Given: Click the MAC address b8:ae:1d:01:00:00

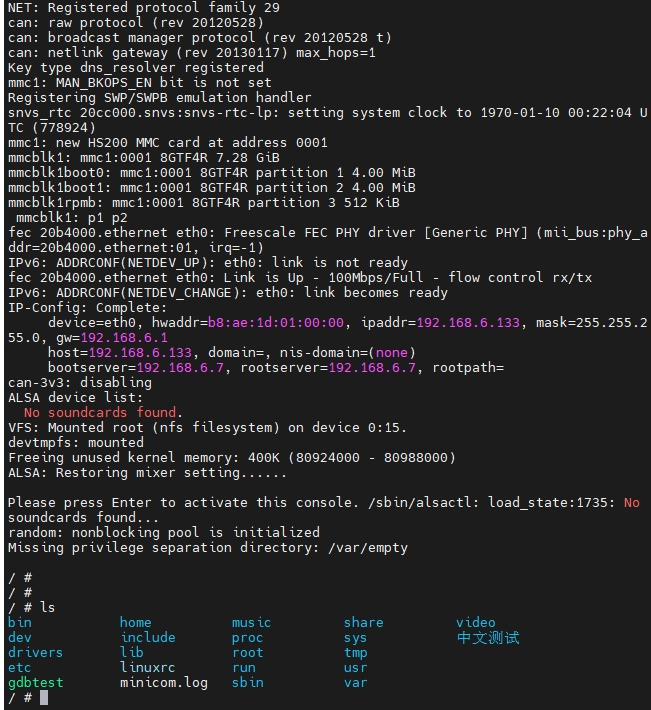Looking at the screenshot, I should (x=276, y=323).
